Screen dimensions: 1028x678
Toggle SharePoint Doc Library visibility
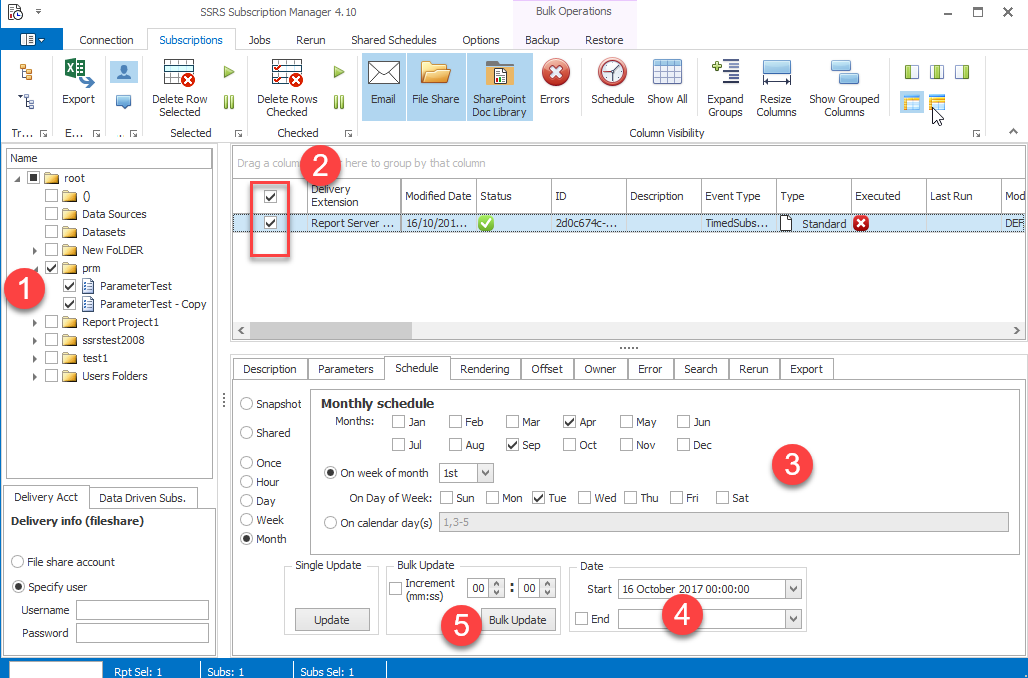pos(500,87)
